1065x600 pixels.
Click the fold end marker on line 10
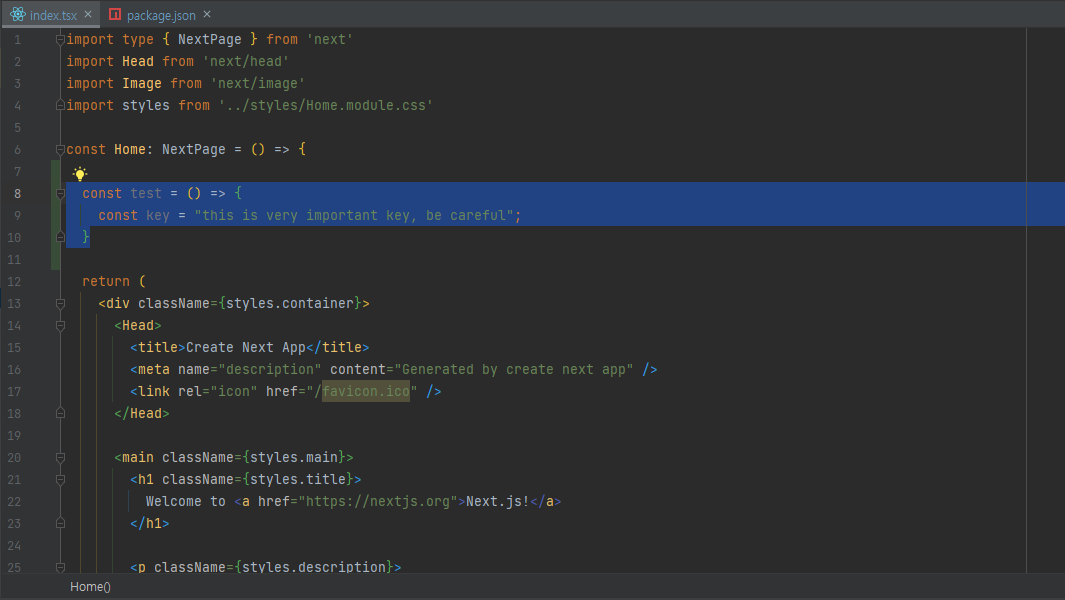point(61,238)
